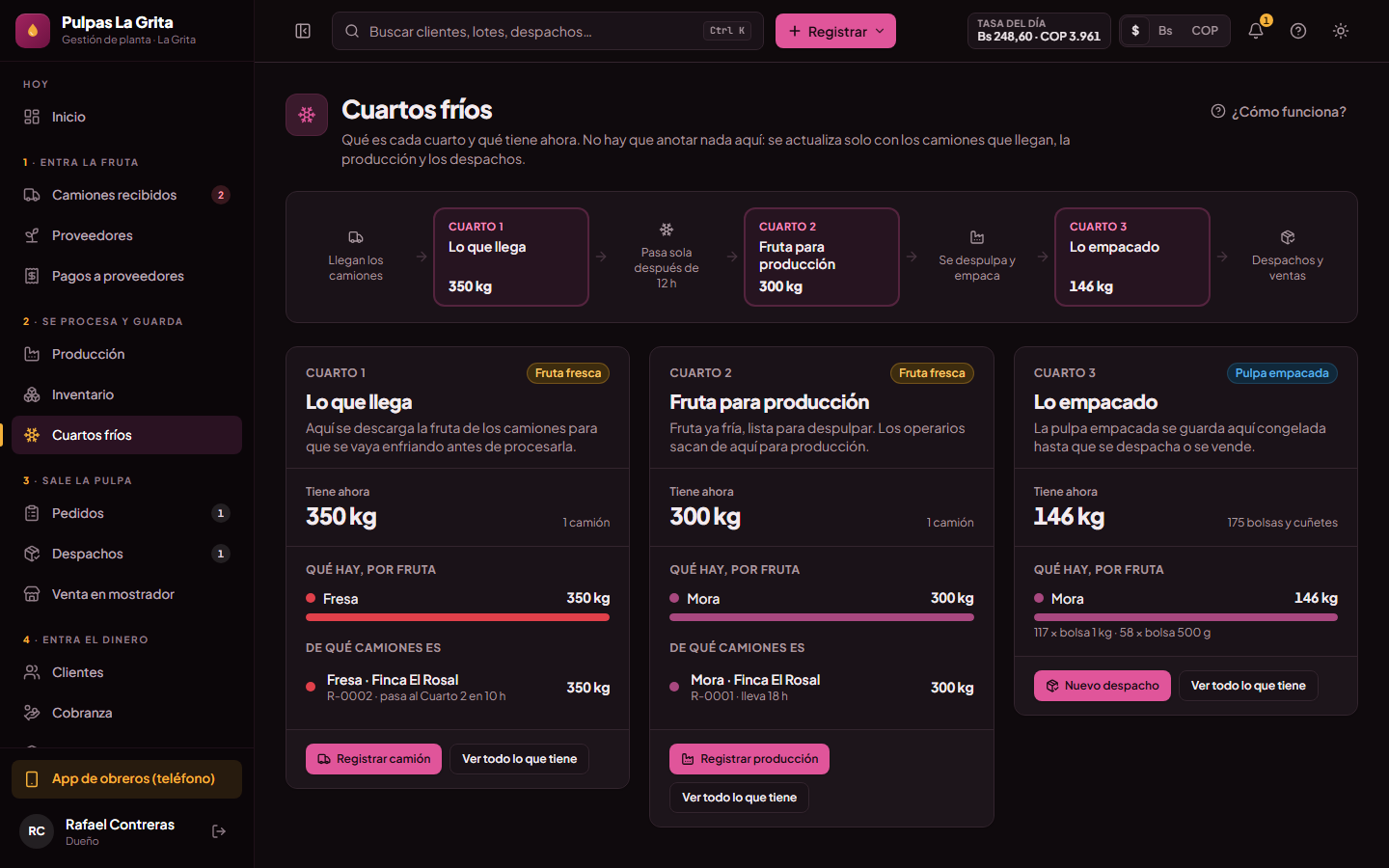The width and height of the screenshot is (1389, 868).
Task: Select Cuartos fríos in sidebar
Action: click(x=126, y=435)
